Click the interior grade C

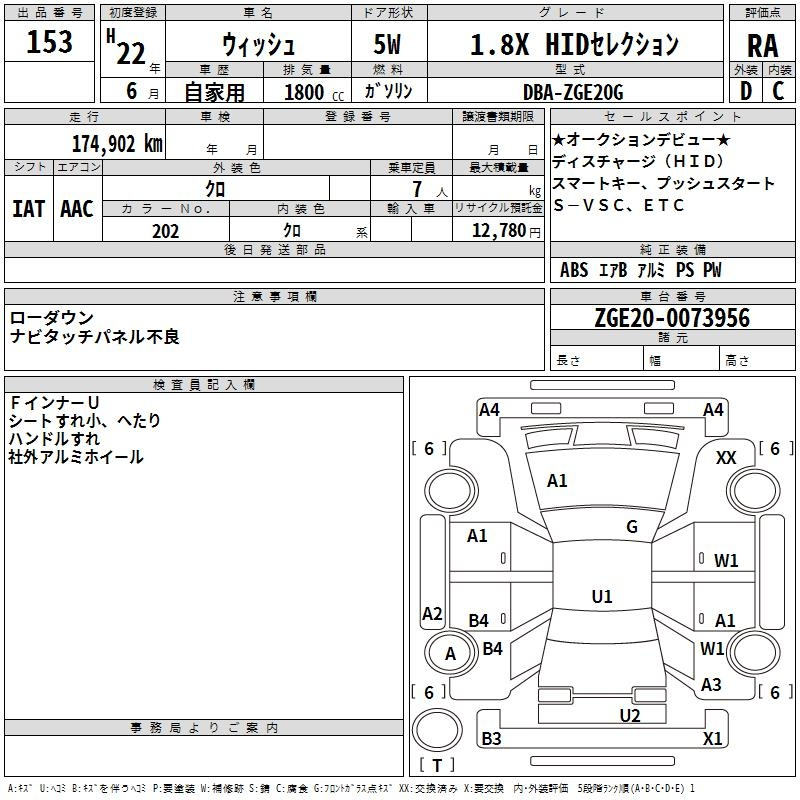coord(778,91)
